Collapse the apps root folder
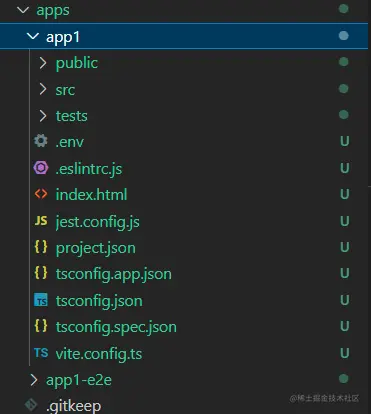 (23, 10)
